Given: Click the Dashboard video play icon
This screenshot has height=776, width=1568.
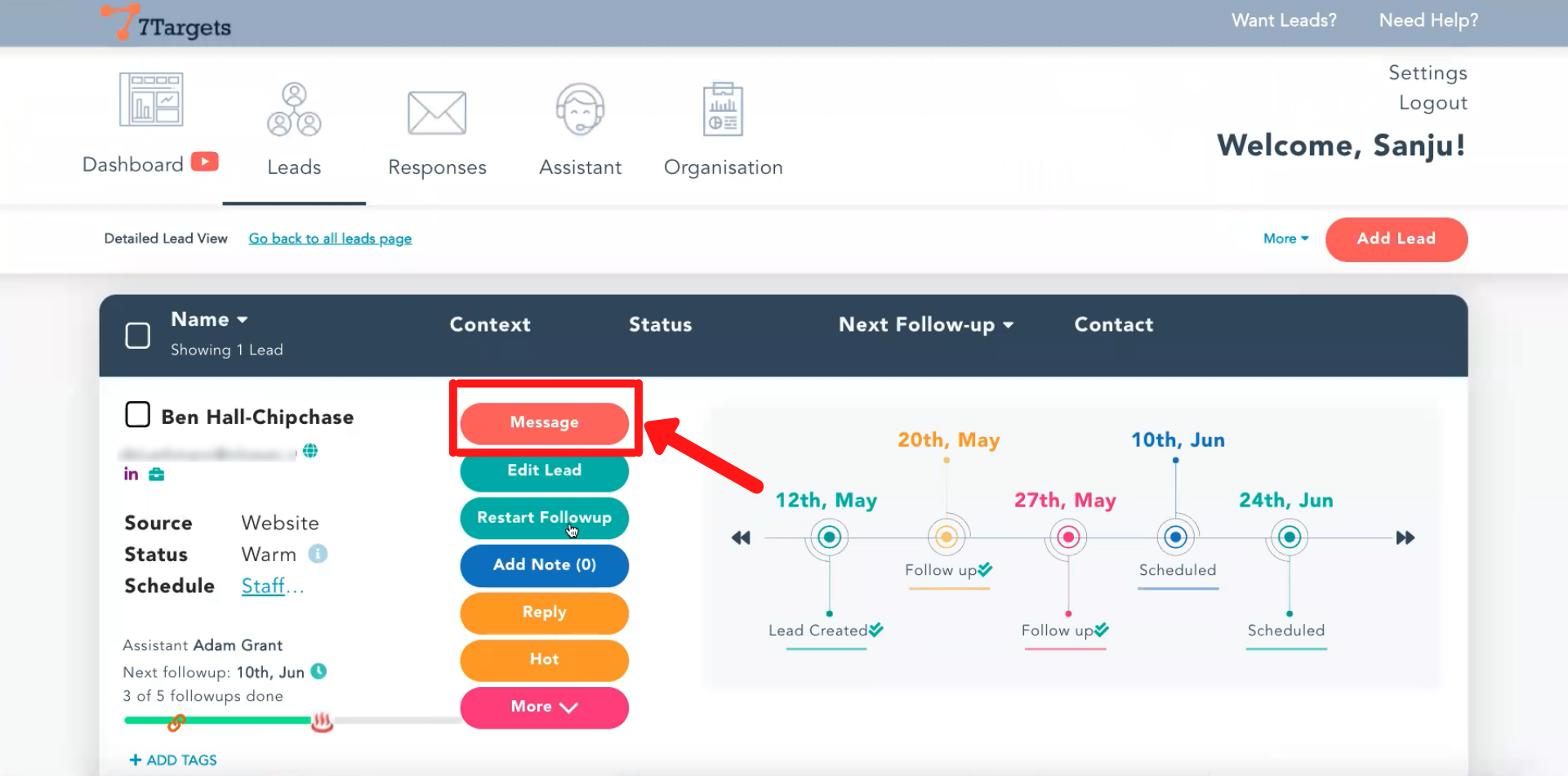Looking at the screenshot, I should pos(205,162).
